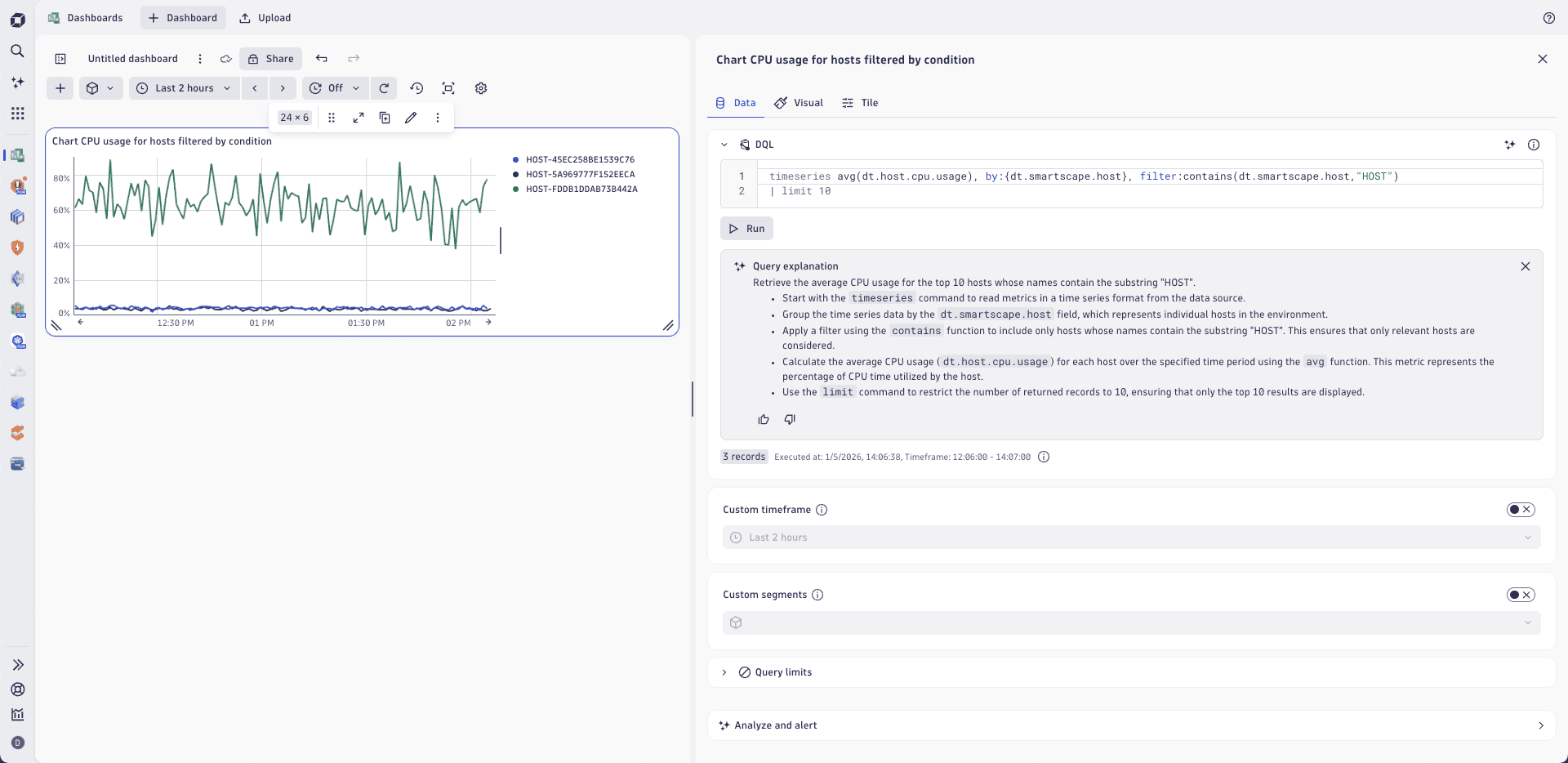This screenshot has width=1568, height=763.
Task: Duplicate the tile using the copy icon
Action: [385, 118]
